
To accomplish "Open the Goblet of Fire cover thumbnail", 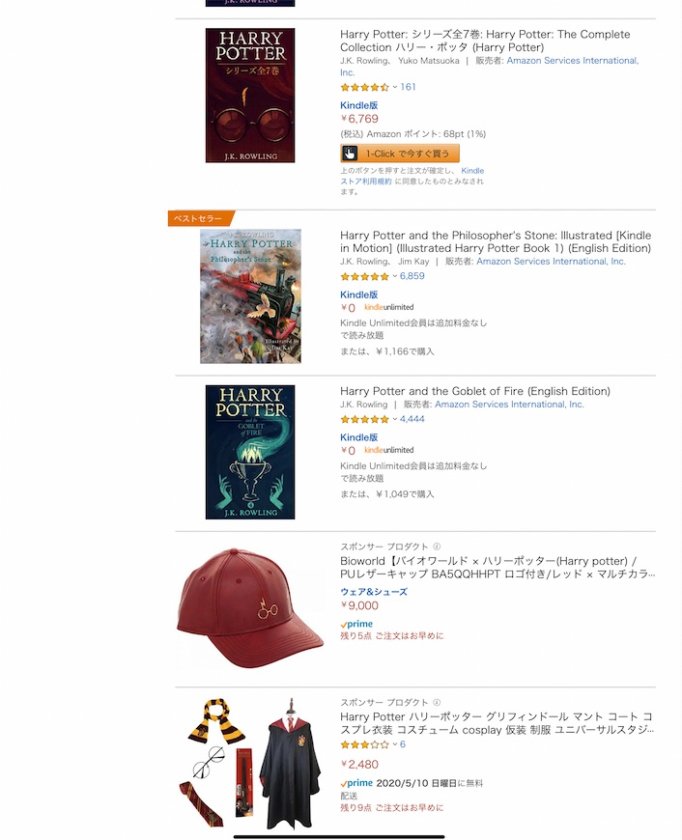I will click(x=250, y=452).
